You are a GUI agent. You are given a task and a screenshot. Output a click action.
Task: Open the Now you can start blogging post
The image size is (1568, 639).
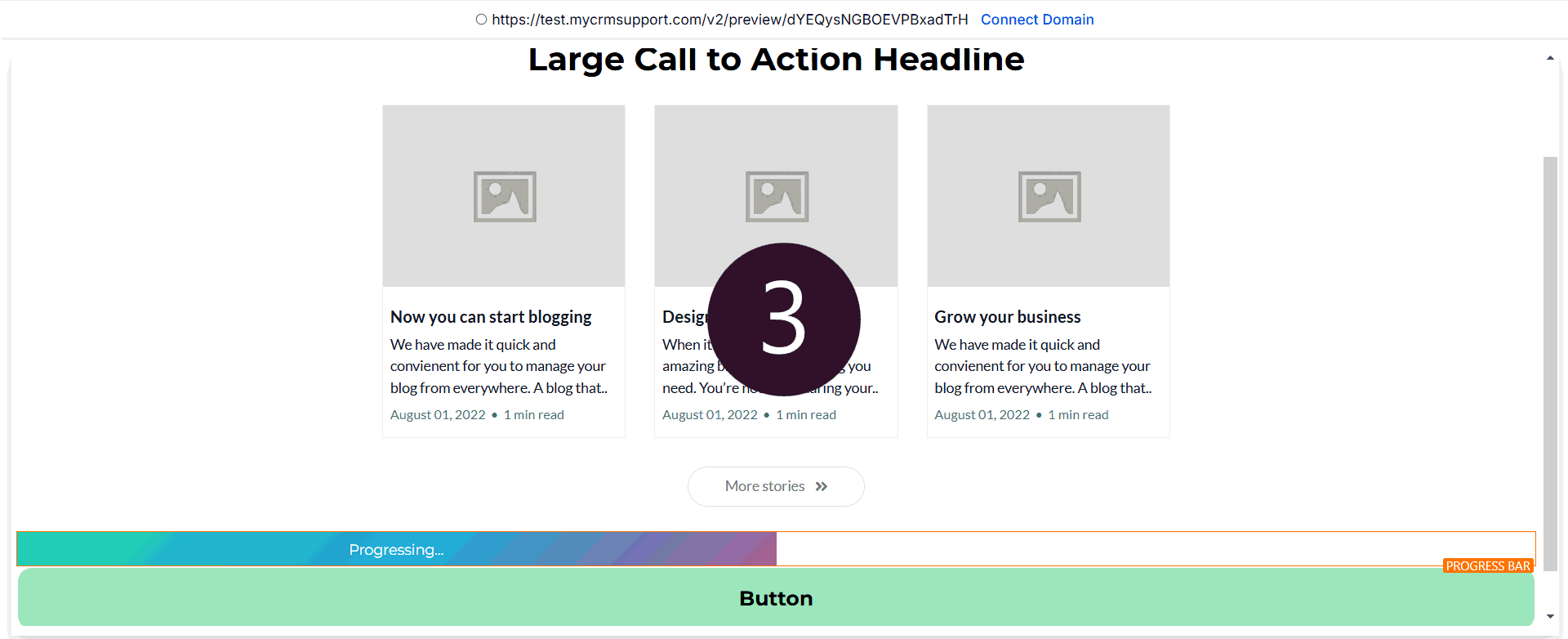[x=491, y=317]
